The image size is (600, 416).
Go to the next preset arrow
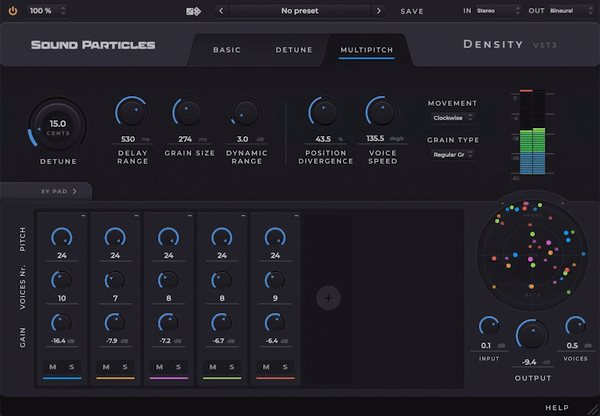click(378, 11)
